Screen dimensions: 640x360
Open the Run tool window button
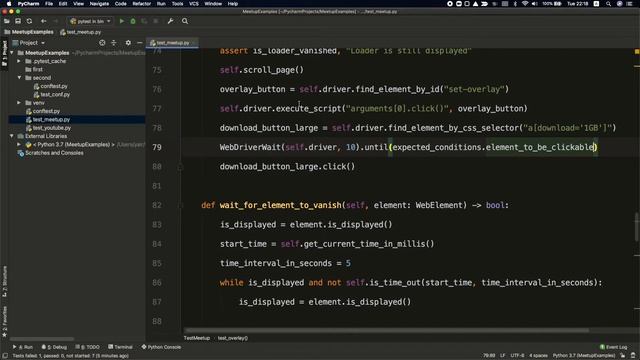pos(23,347)
